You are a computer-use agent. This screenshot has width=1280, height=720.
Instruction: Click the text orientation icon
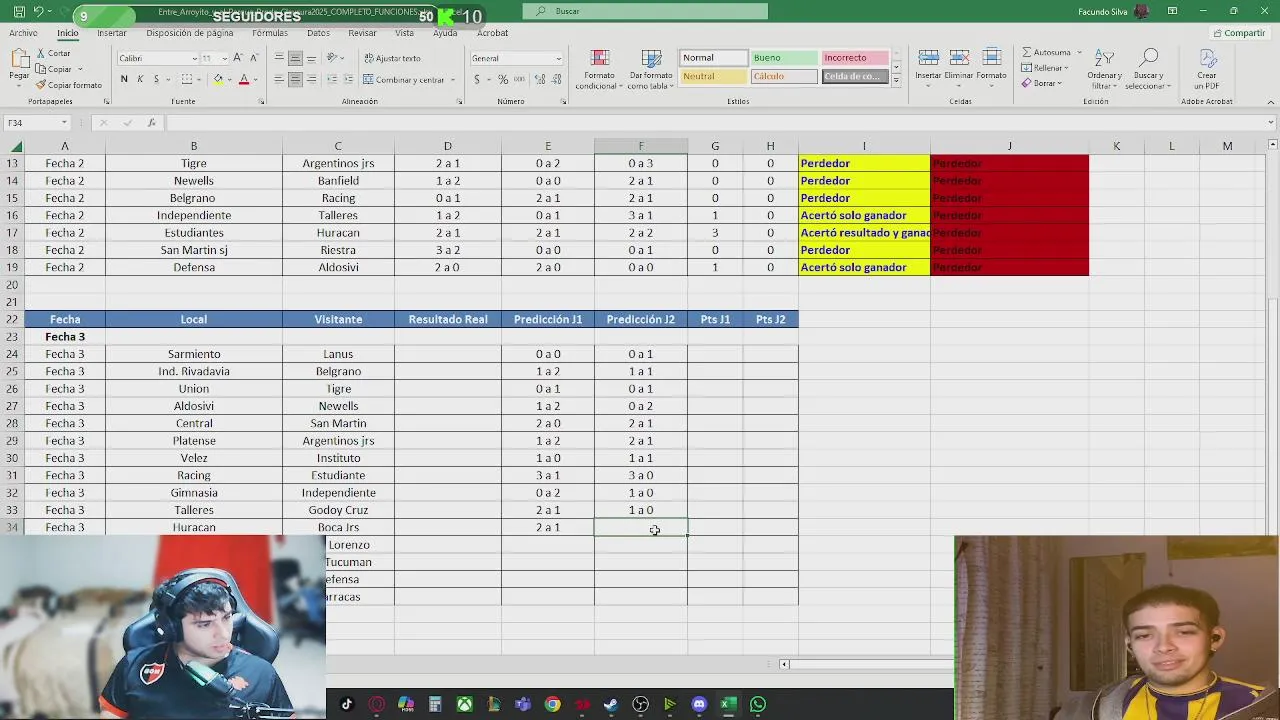pos(334,58)
